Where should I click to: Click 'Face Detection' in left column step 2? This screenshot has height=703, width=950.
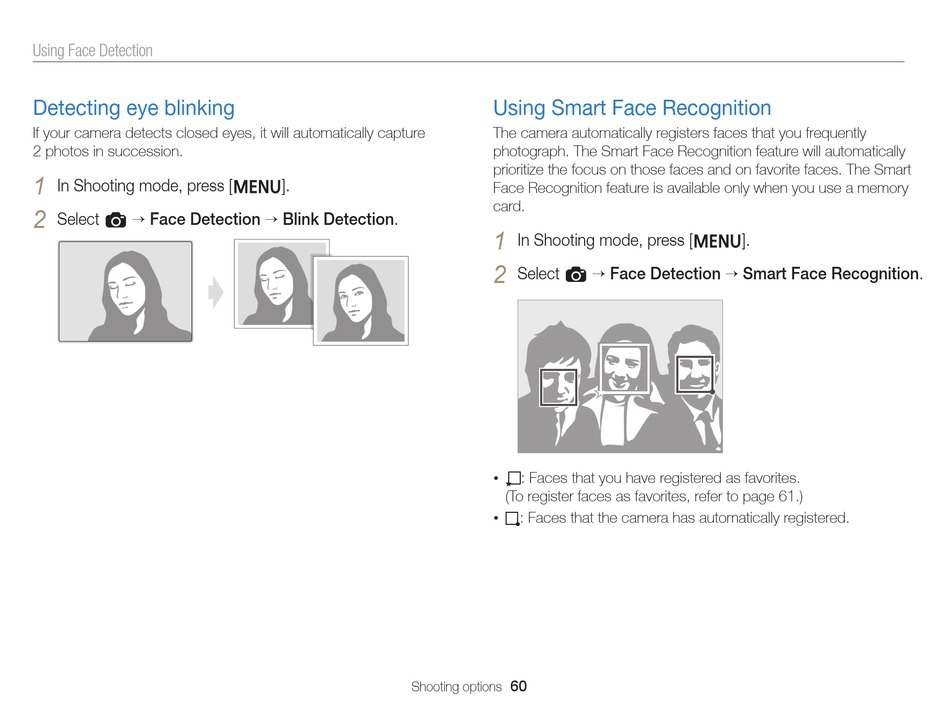tap(205, 219)
